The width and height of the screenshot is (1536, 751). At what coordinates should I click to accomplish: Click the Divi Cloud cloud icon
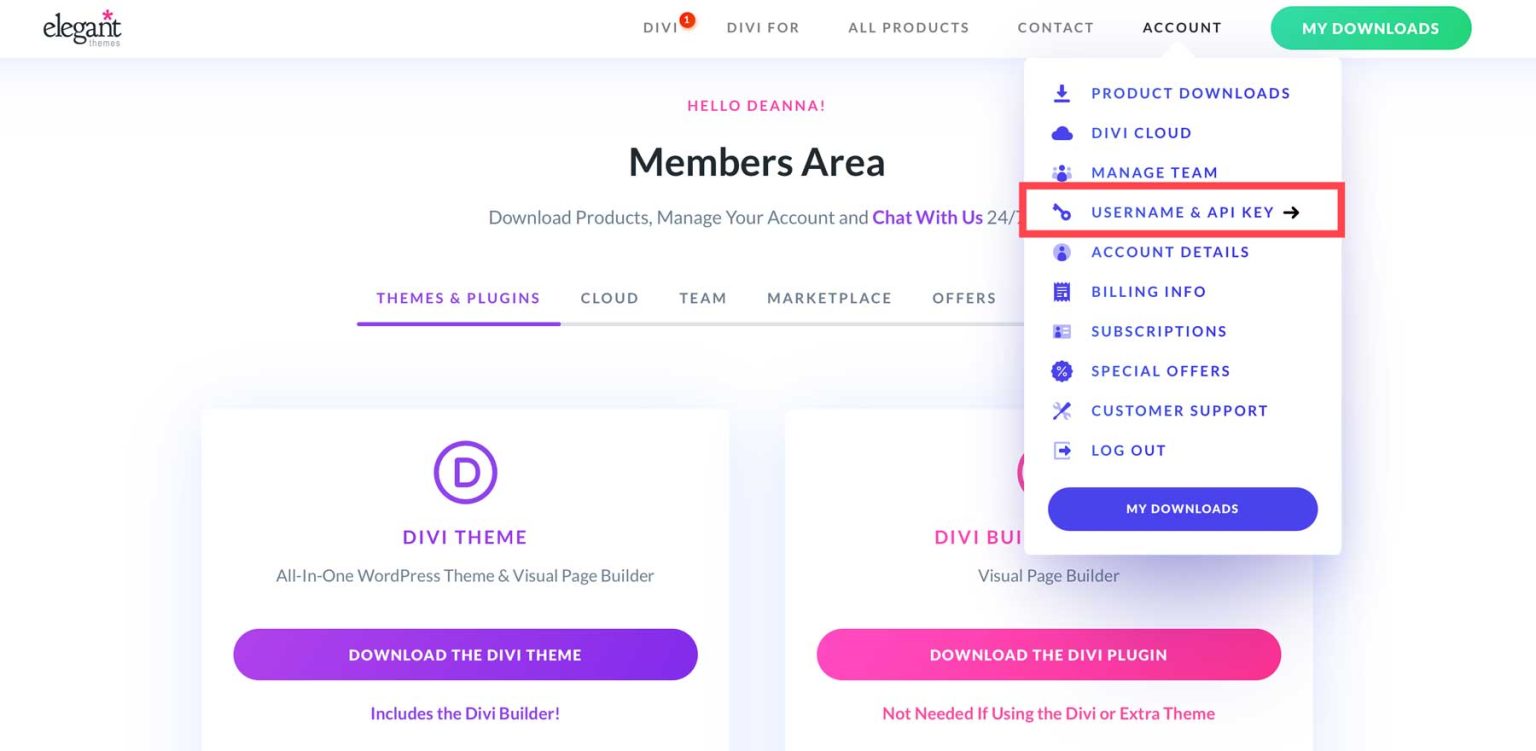[x=1060, y=133]
